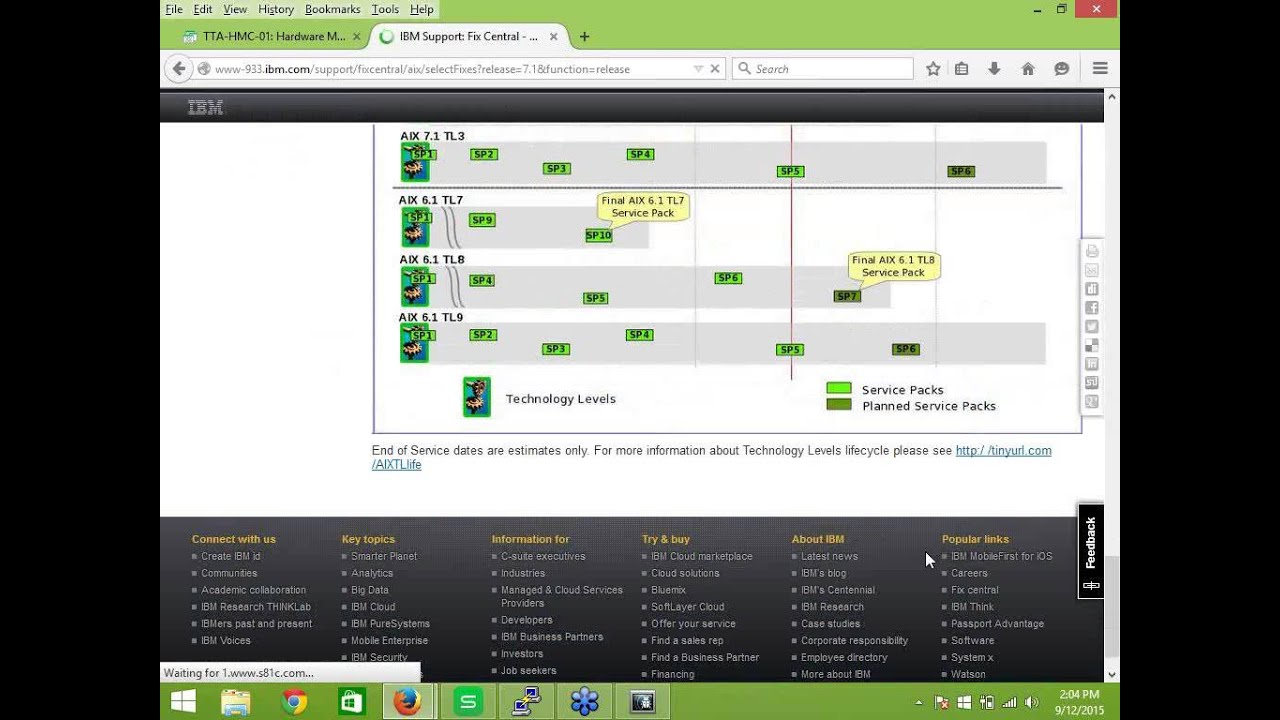Select SP3 on the AIX 6.1 TL9 row
This screenshot has width=1280, height=720.
click(x=555, y=349)
